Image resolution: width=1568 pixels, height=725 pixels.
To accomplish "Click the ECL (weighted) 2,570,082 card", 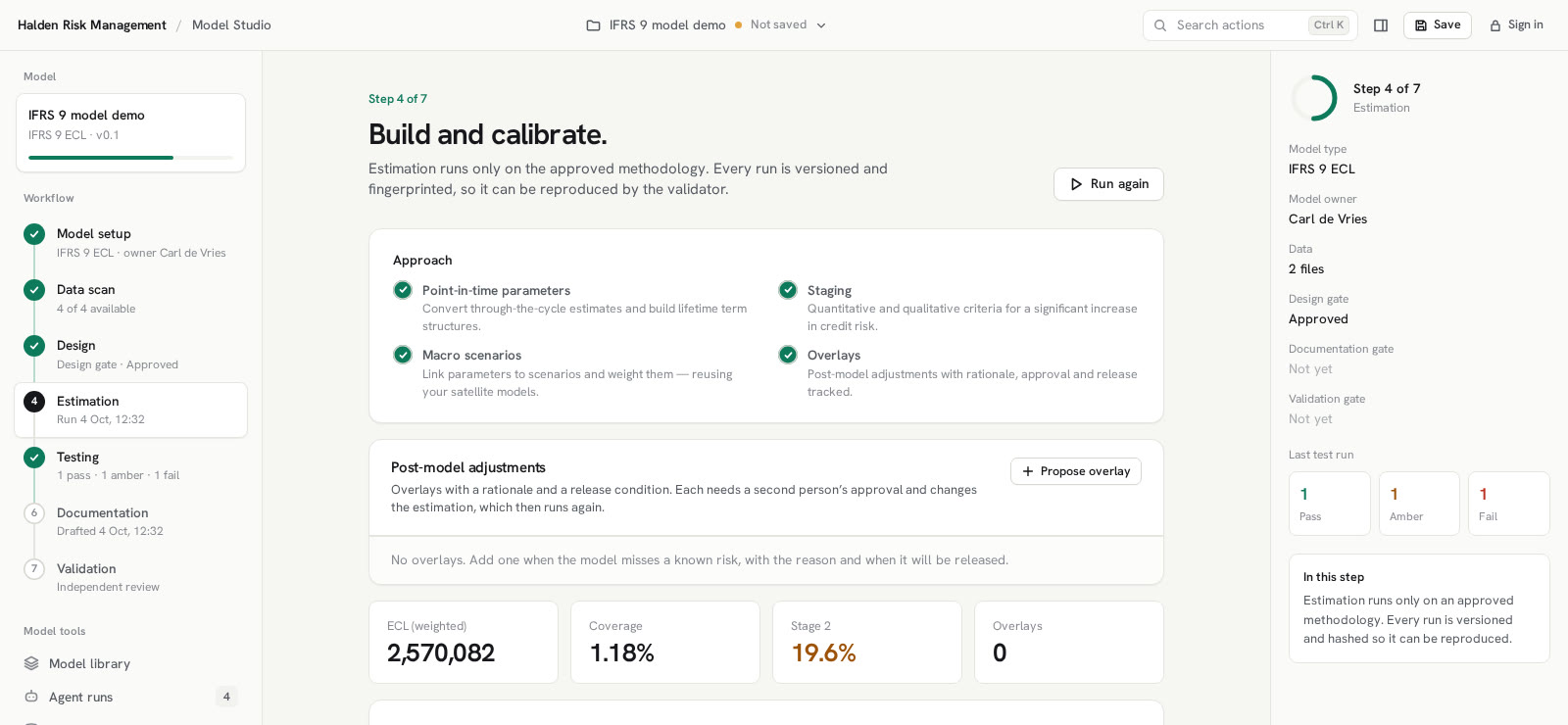I will click(464, 643).
